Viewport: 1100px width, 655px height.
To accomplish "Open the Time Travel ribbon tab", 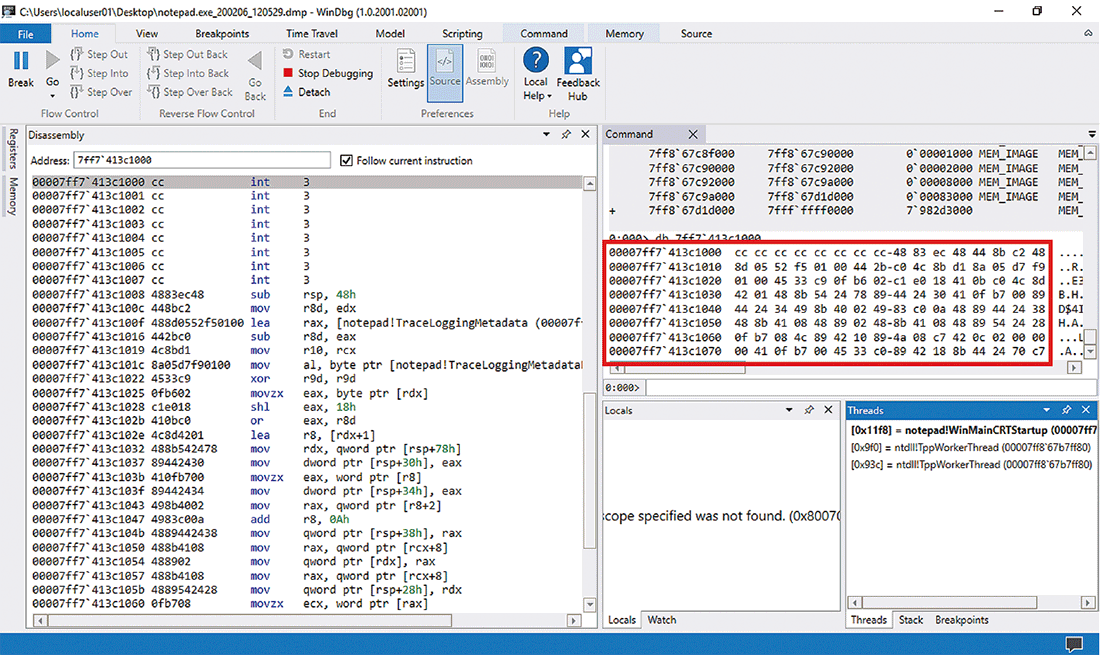I will [311, 33].
